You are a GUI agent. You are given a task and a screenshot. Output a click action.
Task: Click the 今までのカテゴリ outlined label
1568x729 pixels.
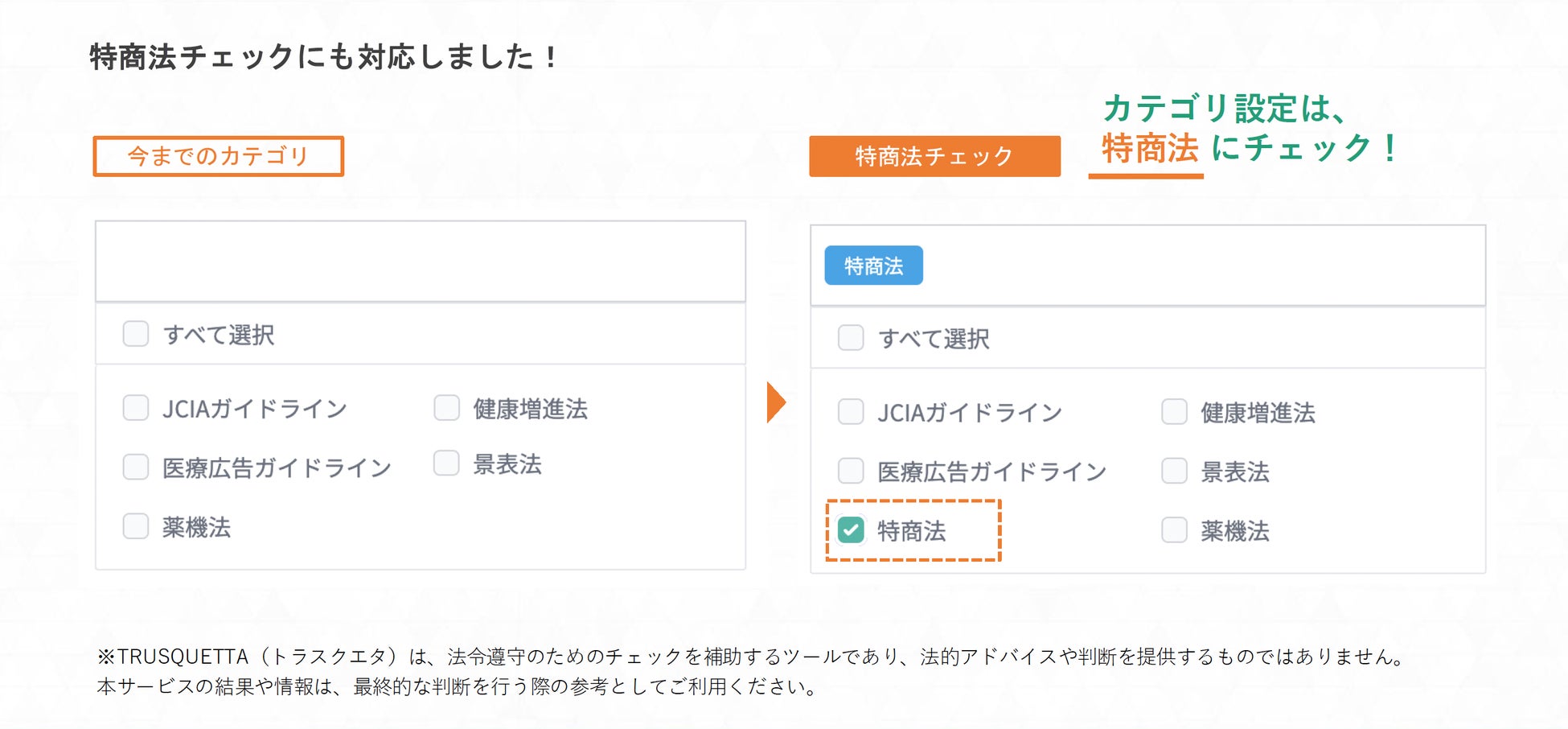(218, 156)
